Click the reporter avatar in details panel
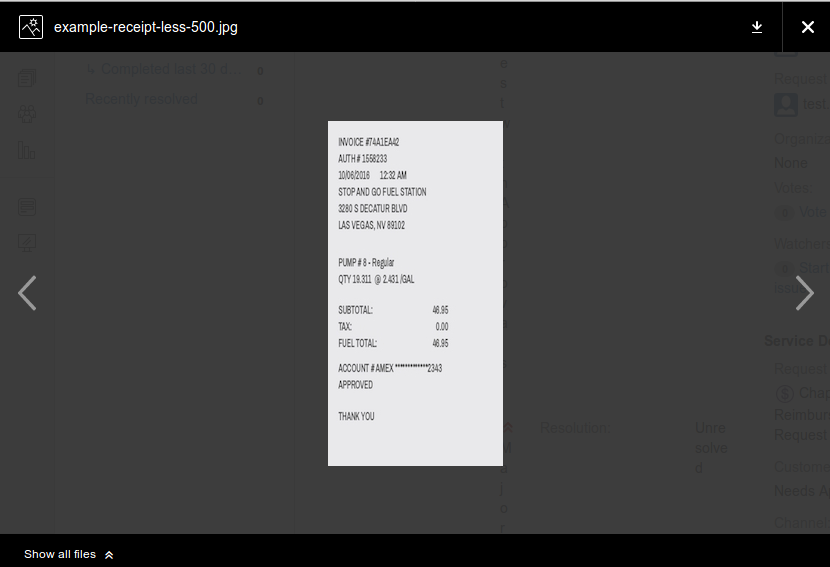Image resolution: width=830 pixels, height=567 pixels. coord(786,104)
